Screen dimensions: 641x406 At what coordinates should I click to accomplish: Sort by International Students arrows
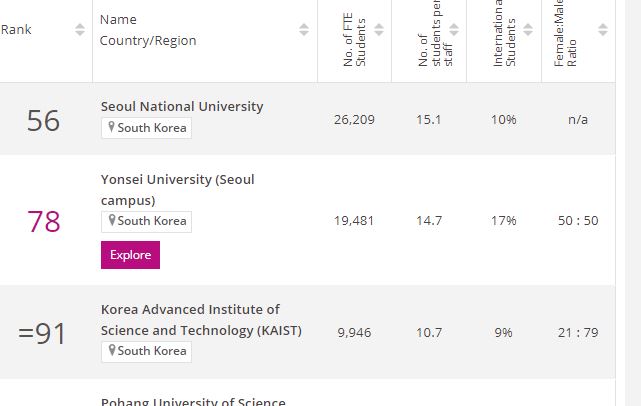pyautogui.click(x=529, y=30)
